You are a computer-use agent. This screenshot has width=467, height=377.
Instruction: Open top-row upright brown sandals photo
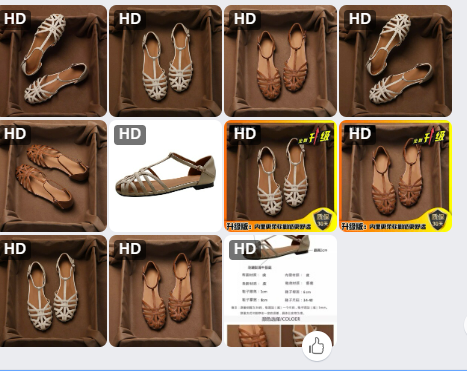(x=280, y=61)
